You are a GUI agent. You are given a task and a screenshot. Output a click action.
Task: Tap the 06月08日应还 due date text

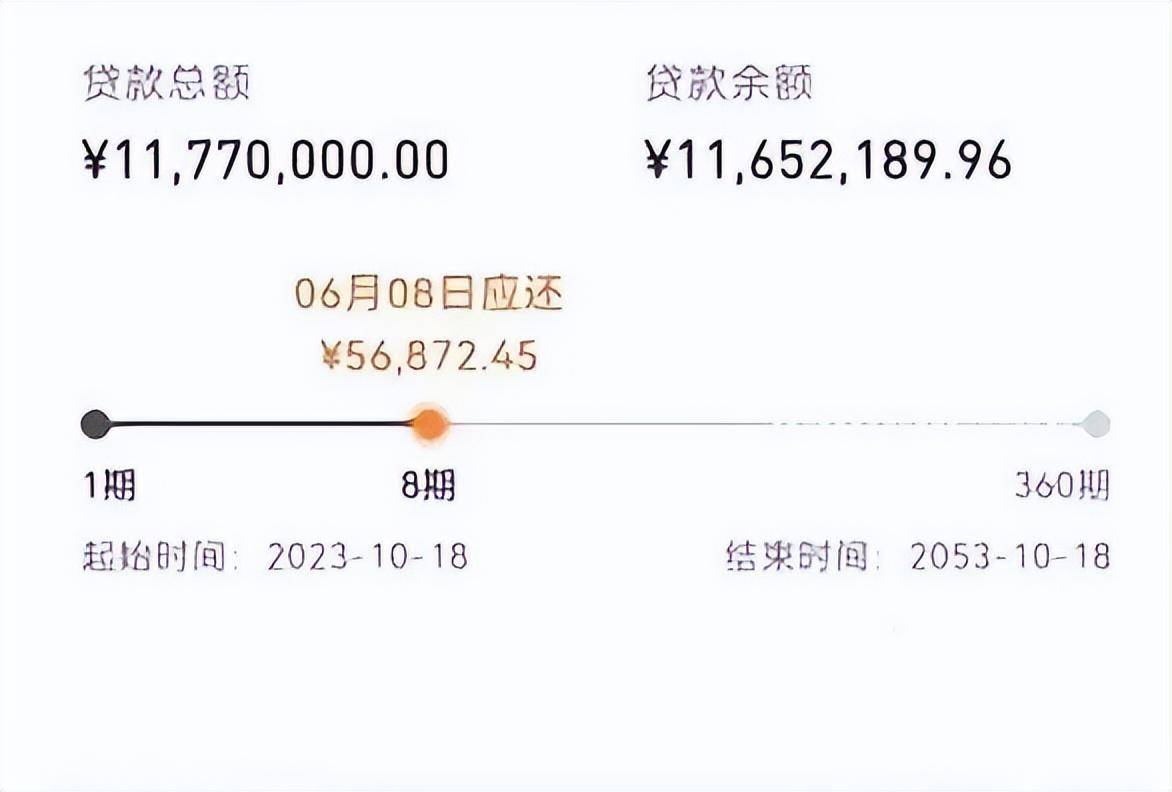(x=428, y=294)
